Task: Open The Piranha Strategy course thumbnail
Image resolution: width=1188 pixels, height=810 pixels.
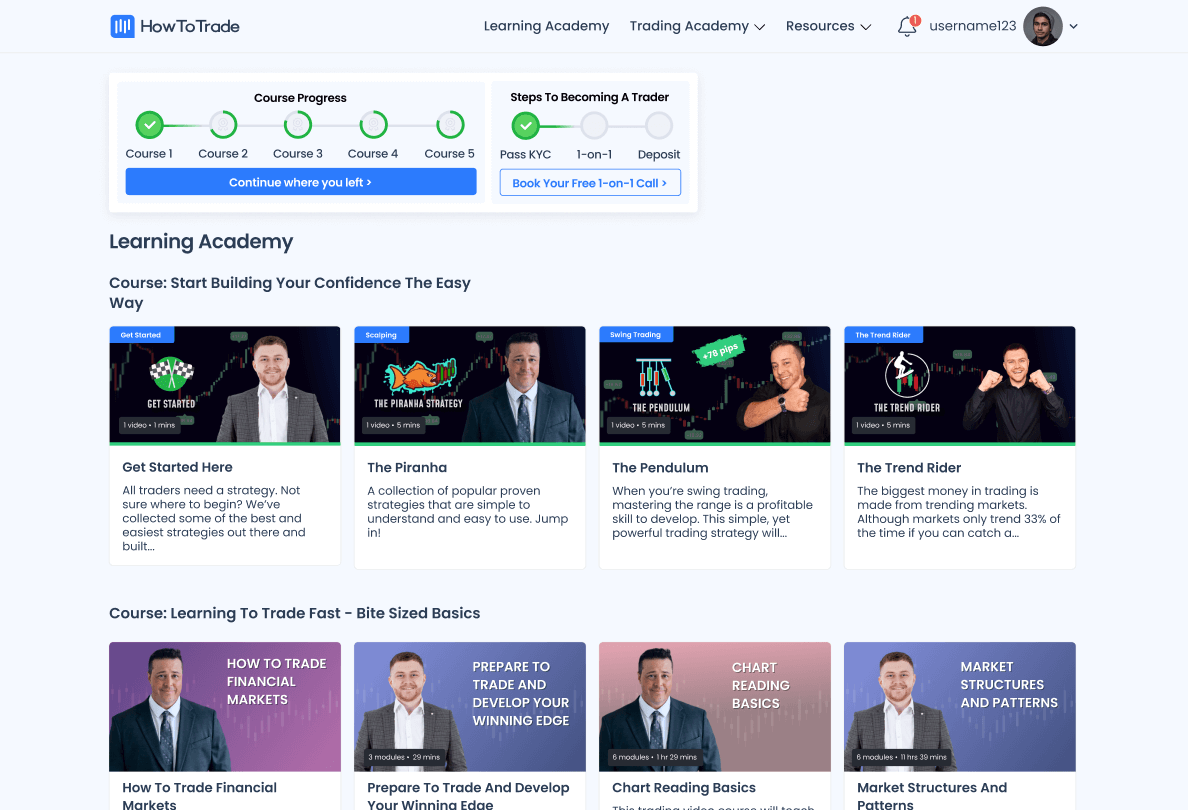Action: (469, 385)
